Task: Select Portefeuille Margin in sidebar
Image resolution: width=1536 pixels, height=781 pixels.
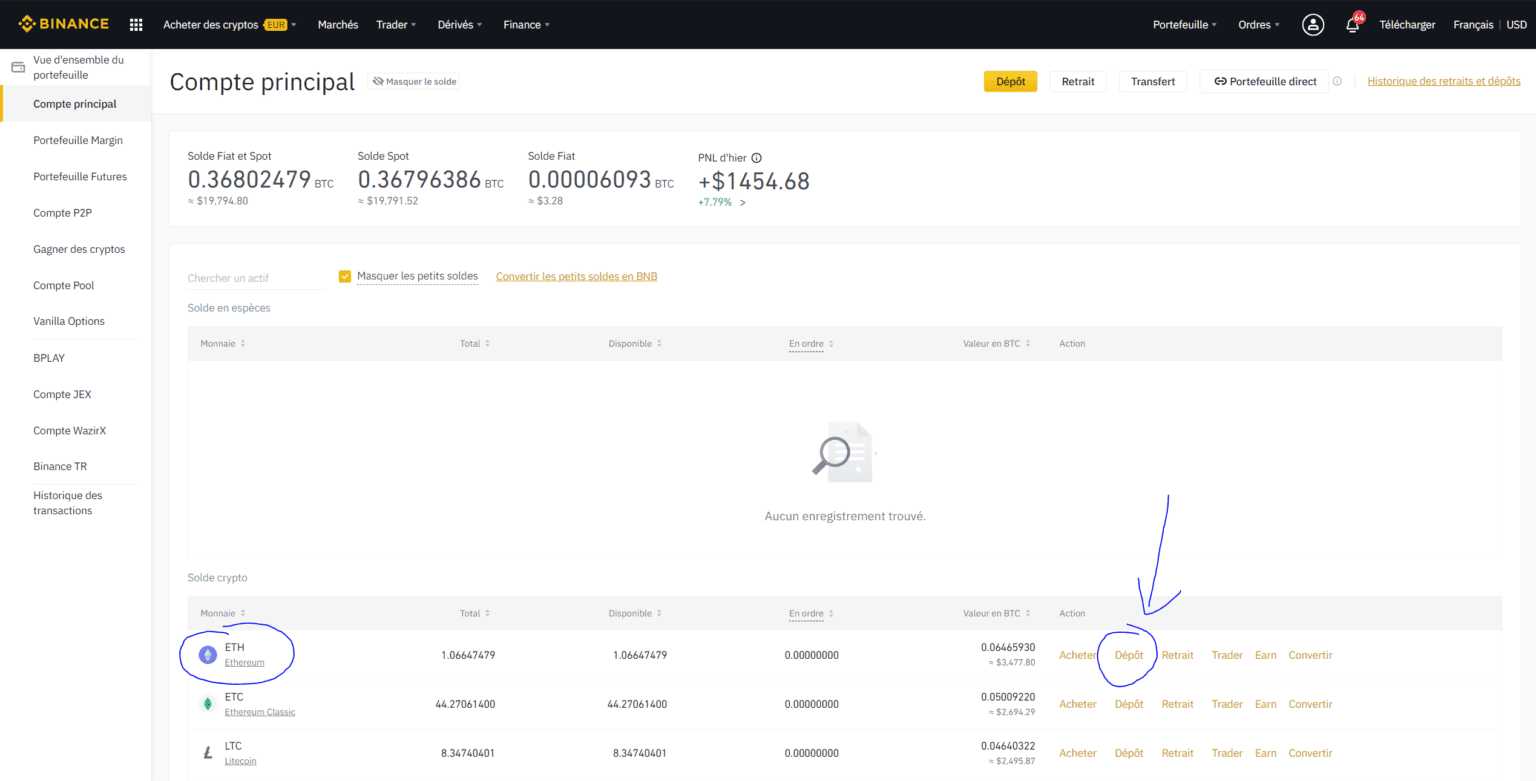Action: tap(78, 140)
